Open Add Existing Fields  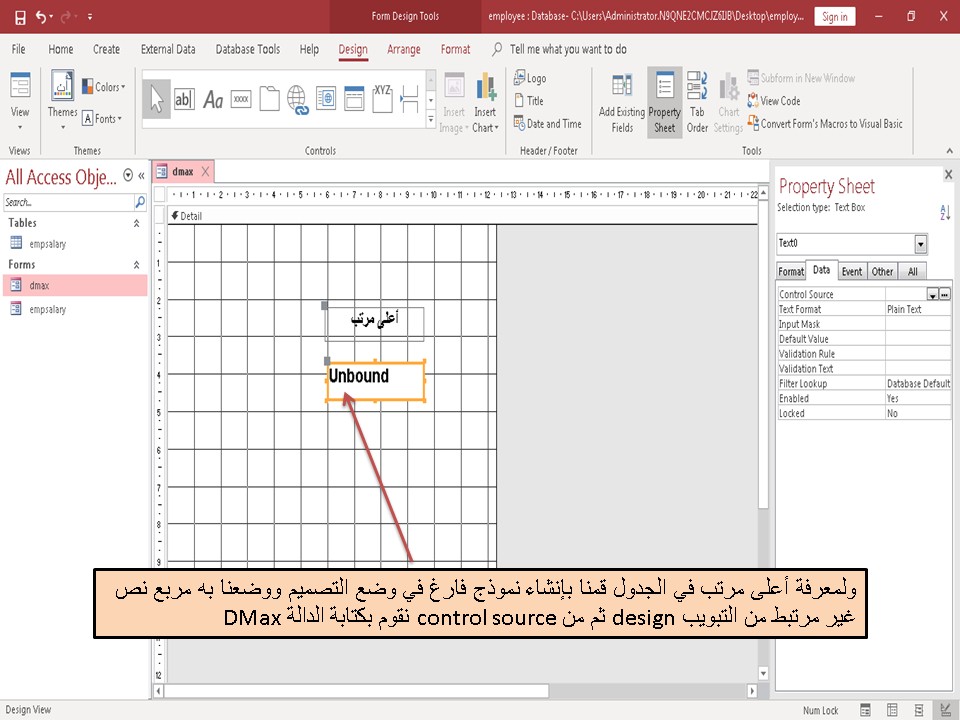pos(622,98)
